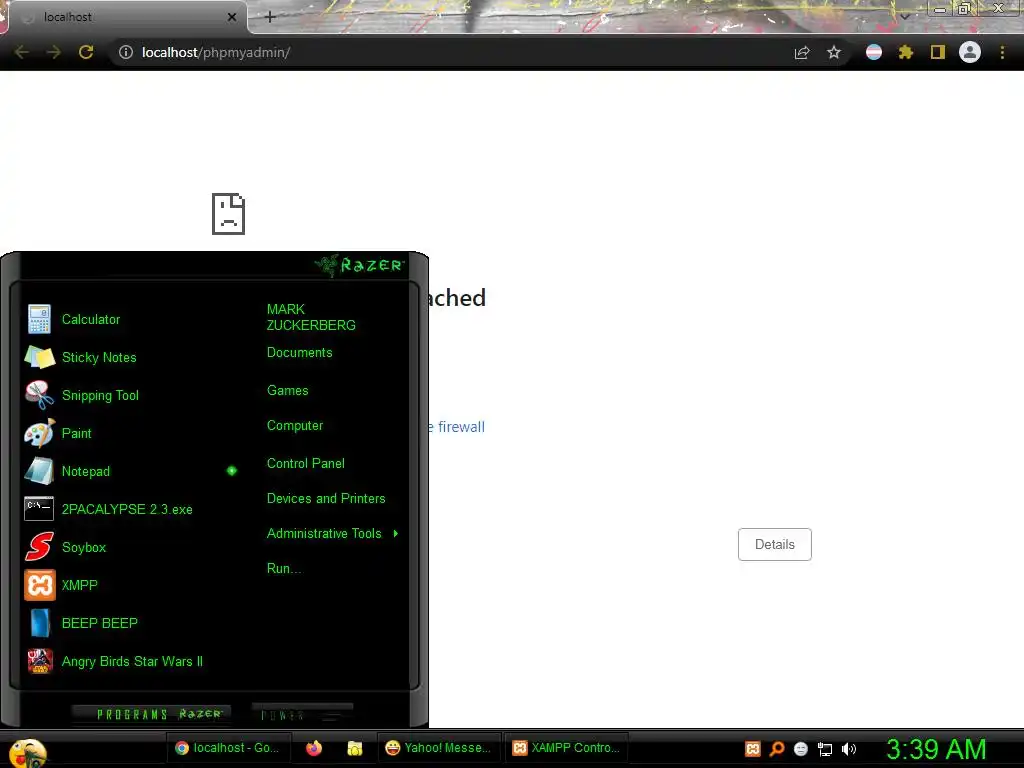Open Firefox from the taskbar

(314, 748)
